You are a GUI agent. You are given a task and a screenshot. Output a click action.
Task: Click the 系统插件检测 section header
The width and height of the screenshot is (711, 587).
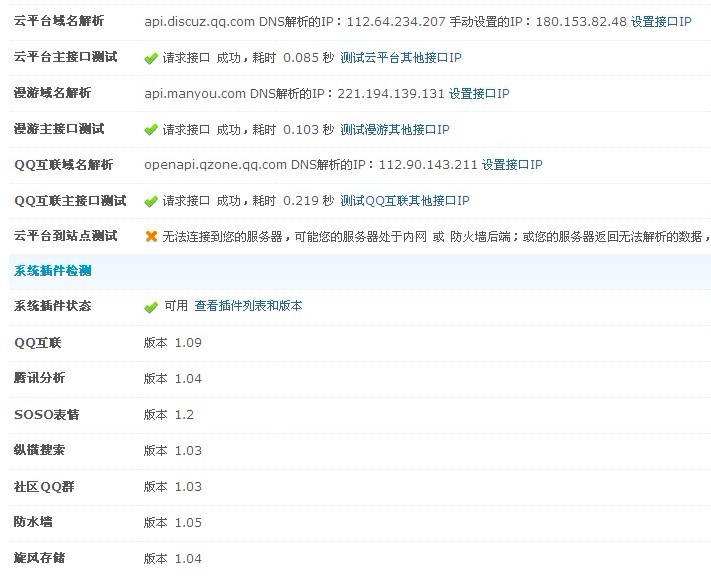click(x=53, y=271)
